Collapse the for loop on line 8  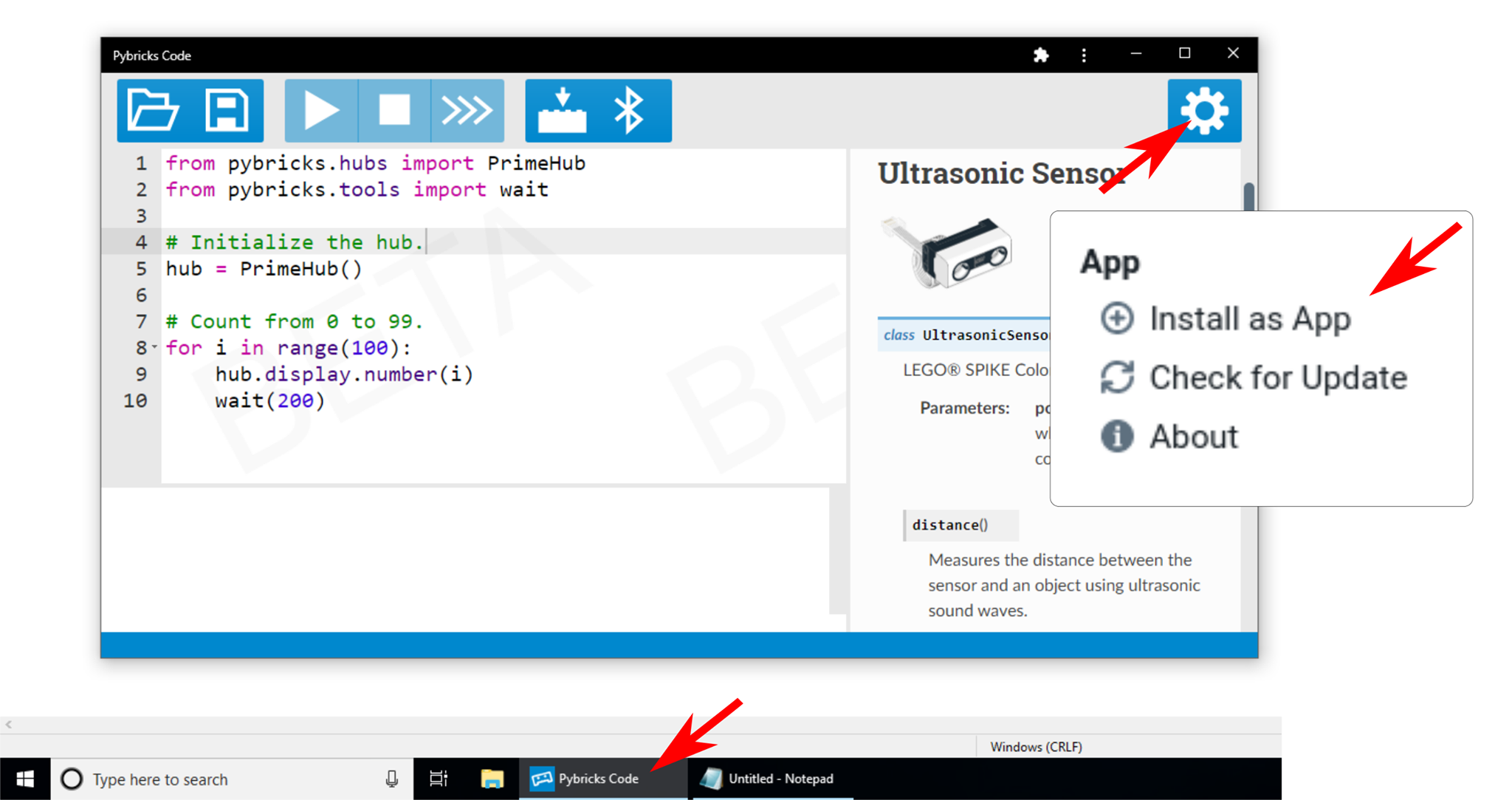[154, 347]
